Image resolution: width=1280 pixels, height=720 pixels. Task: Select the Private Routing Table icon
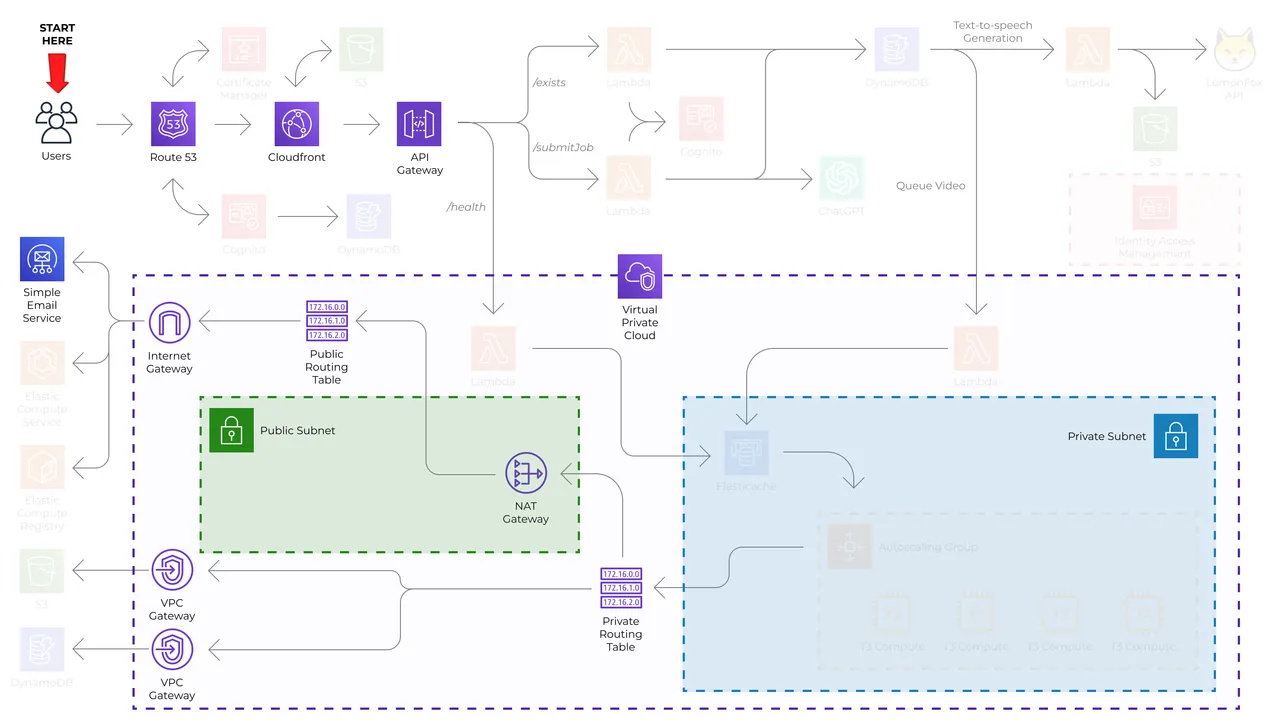click(621, 588)
